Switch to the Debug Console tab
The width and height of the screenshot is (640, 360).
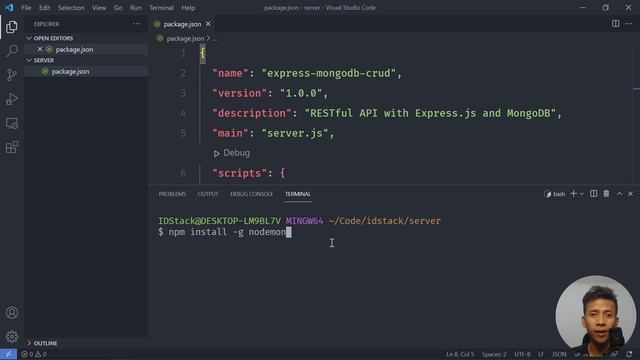[x=251, y=194]
